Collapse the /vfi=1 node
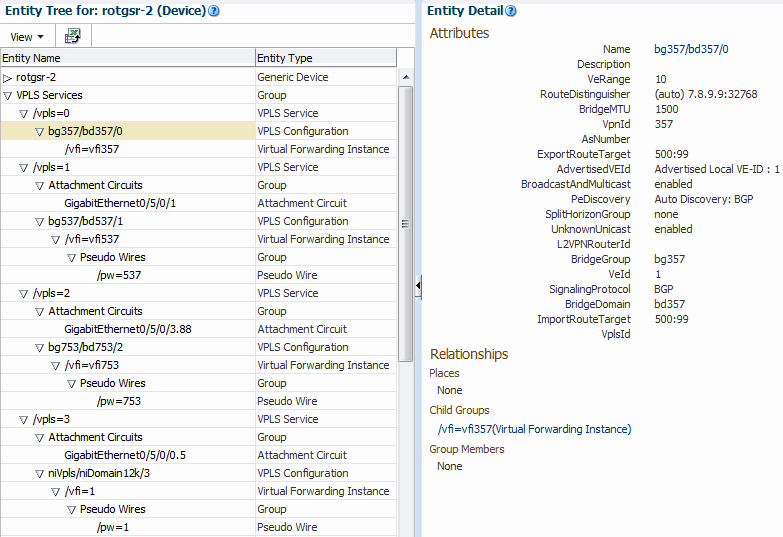The width and height of the screenshot is (783, 537). [55, 492]
